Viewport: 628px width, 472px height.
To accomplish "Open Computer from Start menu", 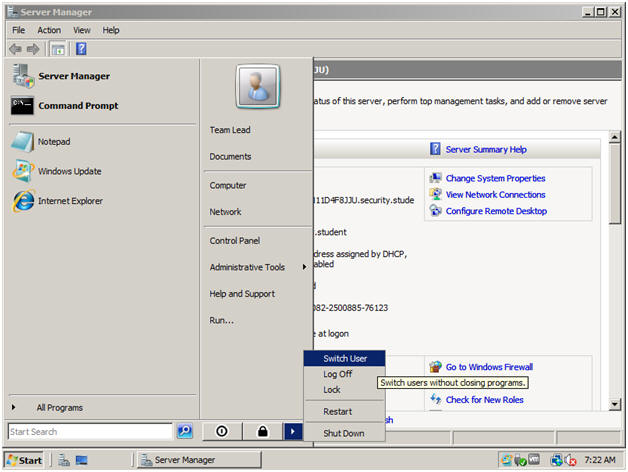I will click(x=228, y=186).
